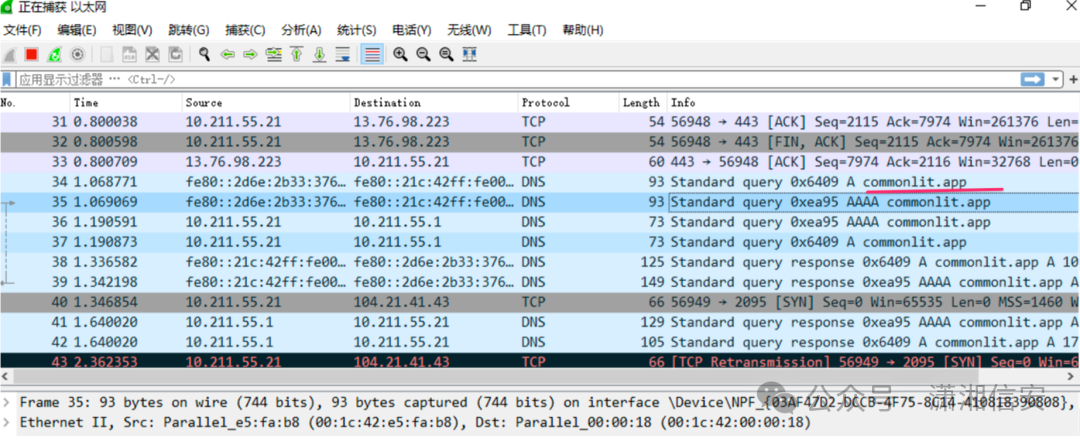Select packet 32 FIN, ACK row

click(x=540, y=142)
